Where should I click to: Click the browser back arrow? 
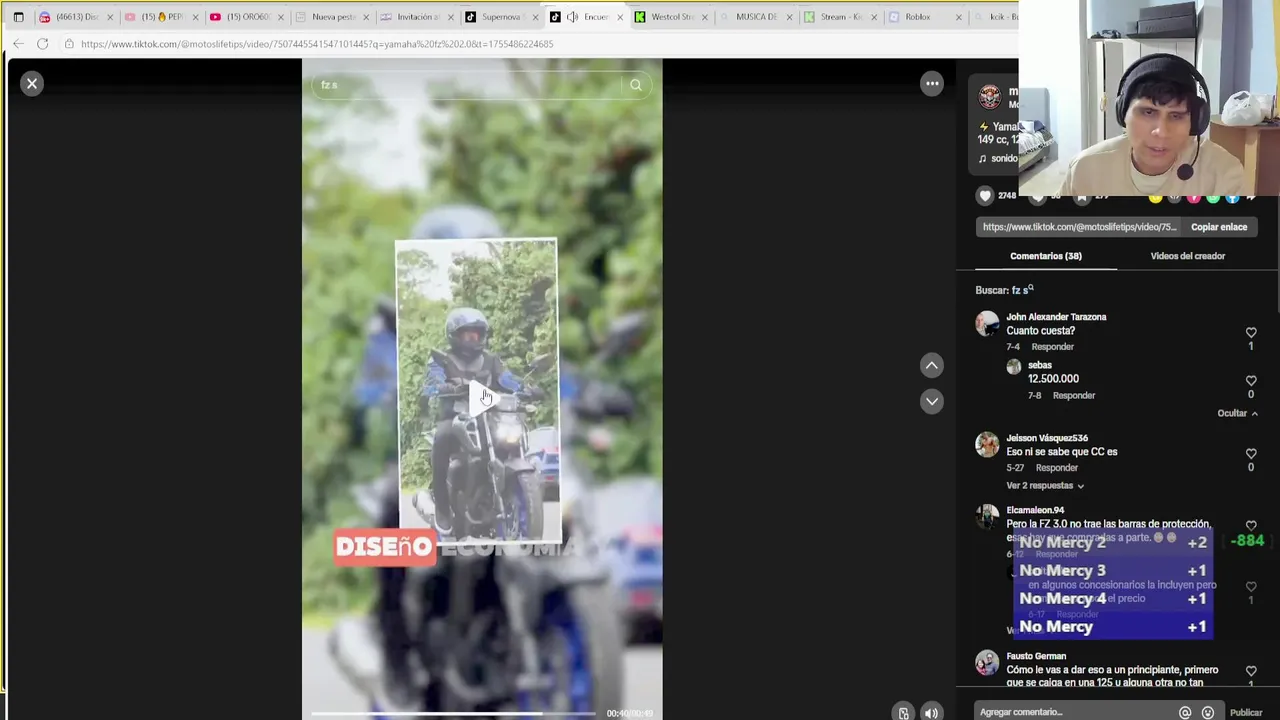pyautogui.click(x=18, y=44)
